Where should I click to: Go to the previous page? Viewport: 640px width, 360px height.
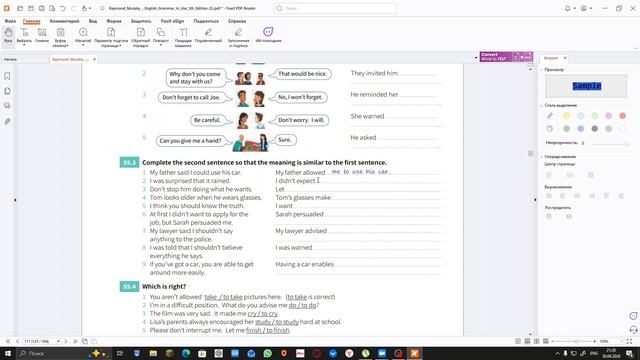(17, 341)
